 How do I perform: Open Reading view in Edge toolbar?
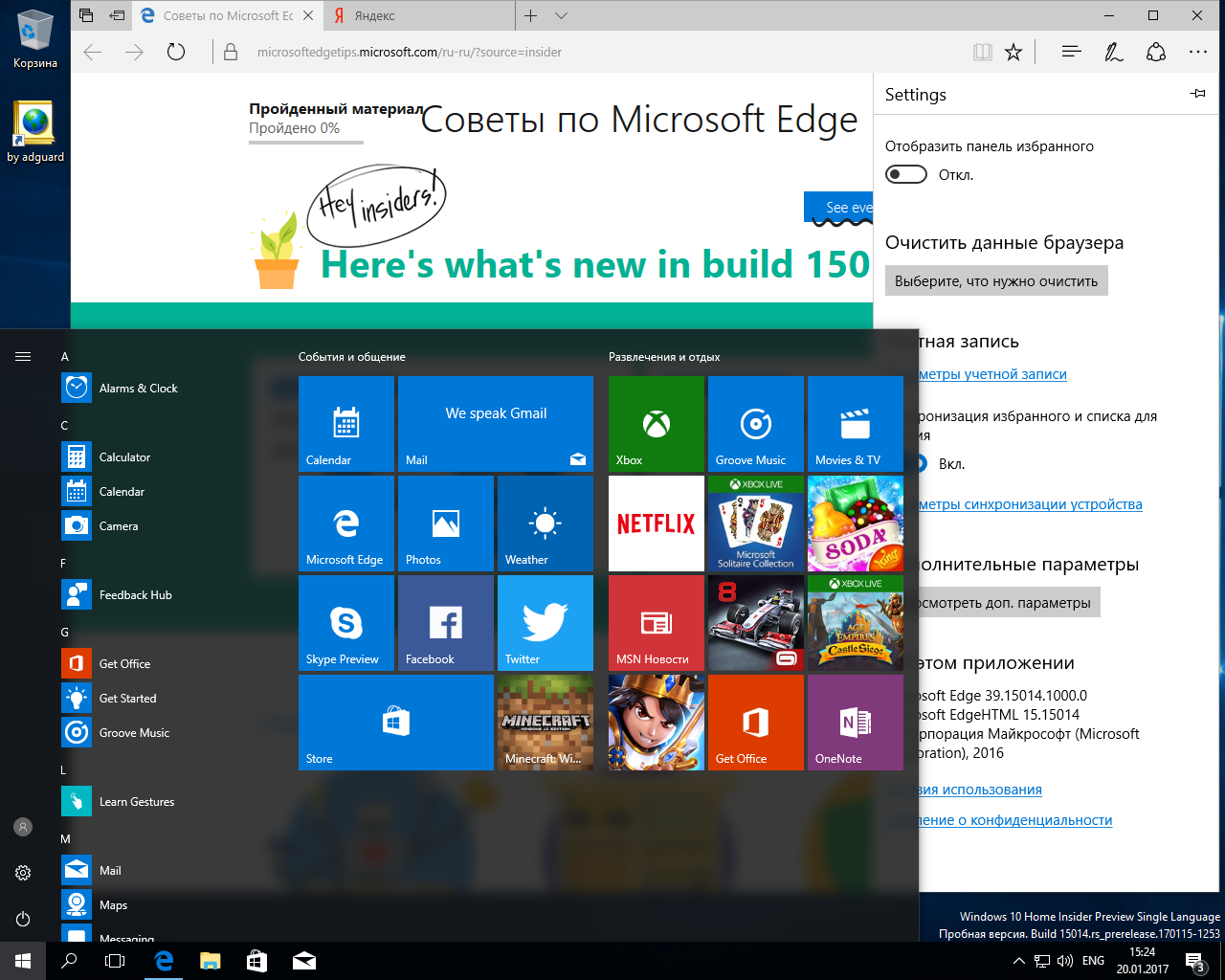pyautogui.click(x=983, y=53)
